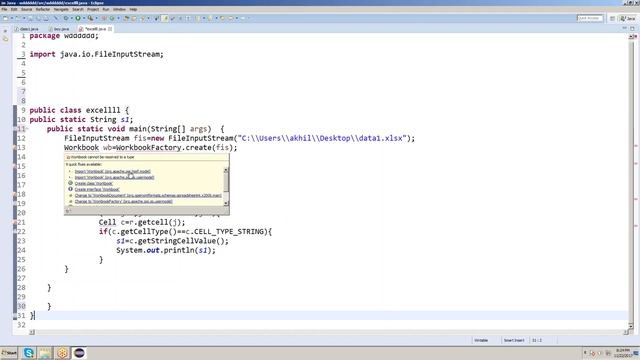Switch to the second .java editor tab
The height and width of the screenshot is (360, 640).
pyautogui.click(x=59, y=29)
